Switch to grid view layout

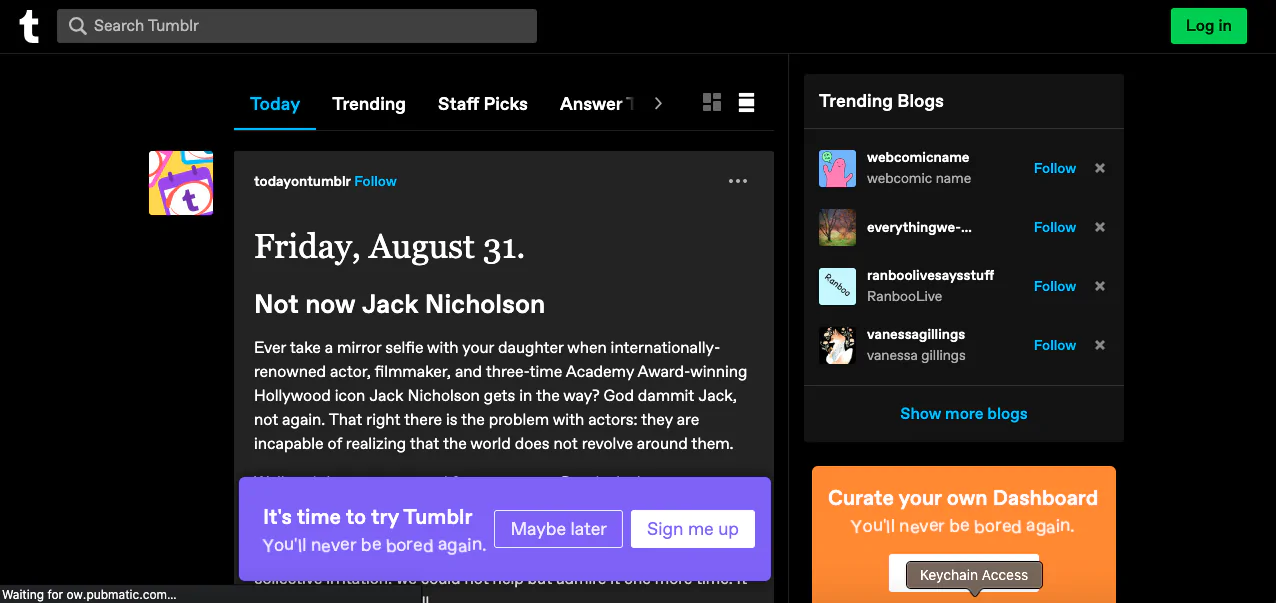[x=712, y=102]
